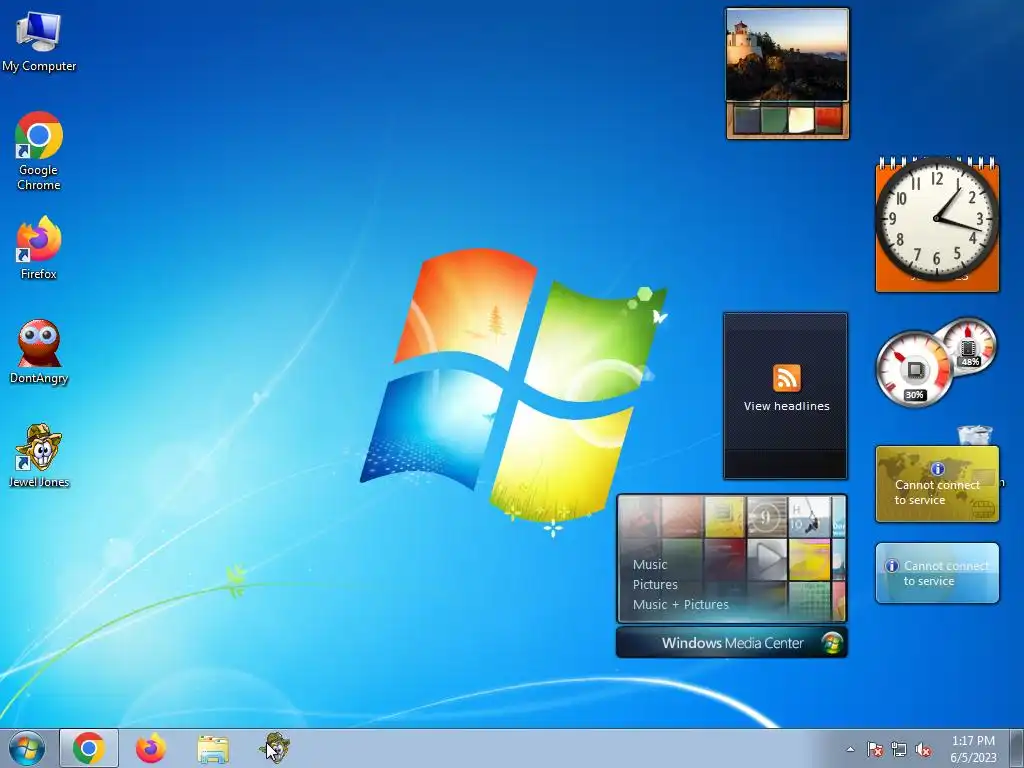Open Firefox desktop shortcut
This screenshot has height=768, width=1024.
(x=39, y=248)
